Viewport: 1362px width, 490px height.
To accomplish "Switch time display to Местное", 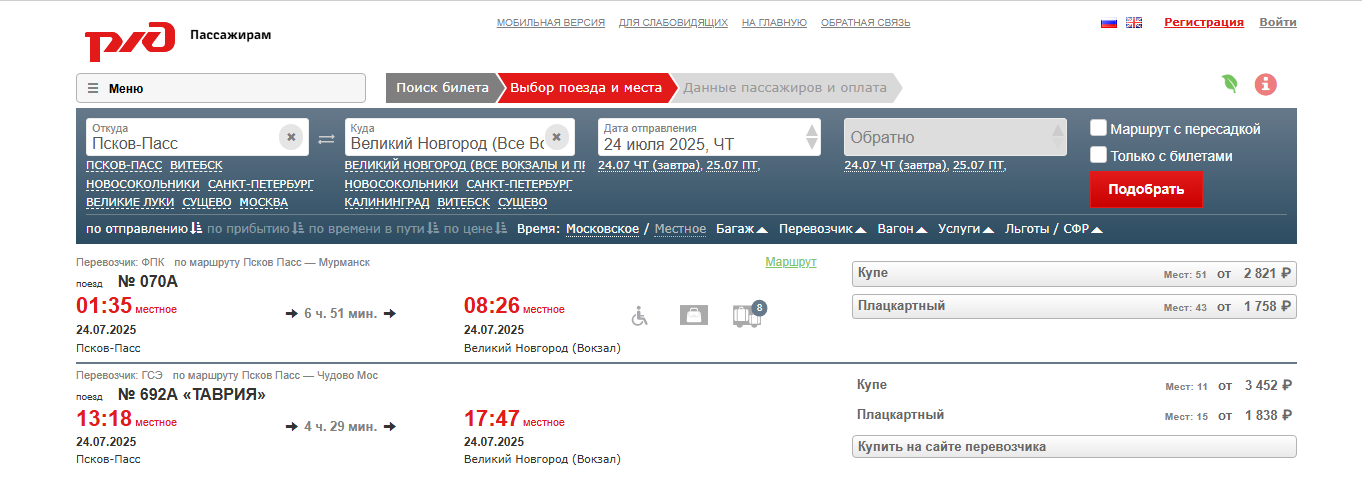I will click(680, 229).
